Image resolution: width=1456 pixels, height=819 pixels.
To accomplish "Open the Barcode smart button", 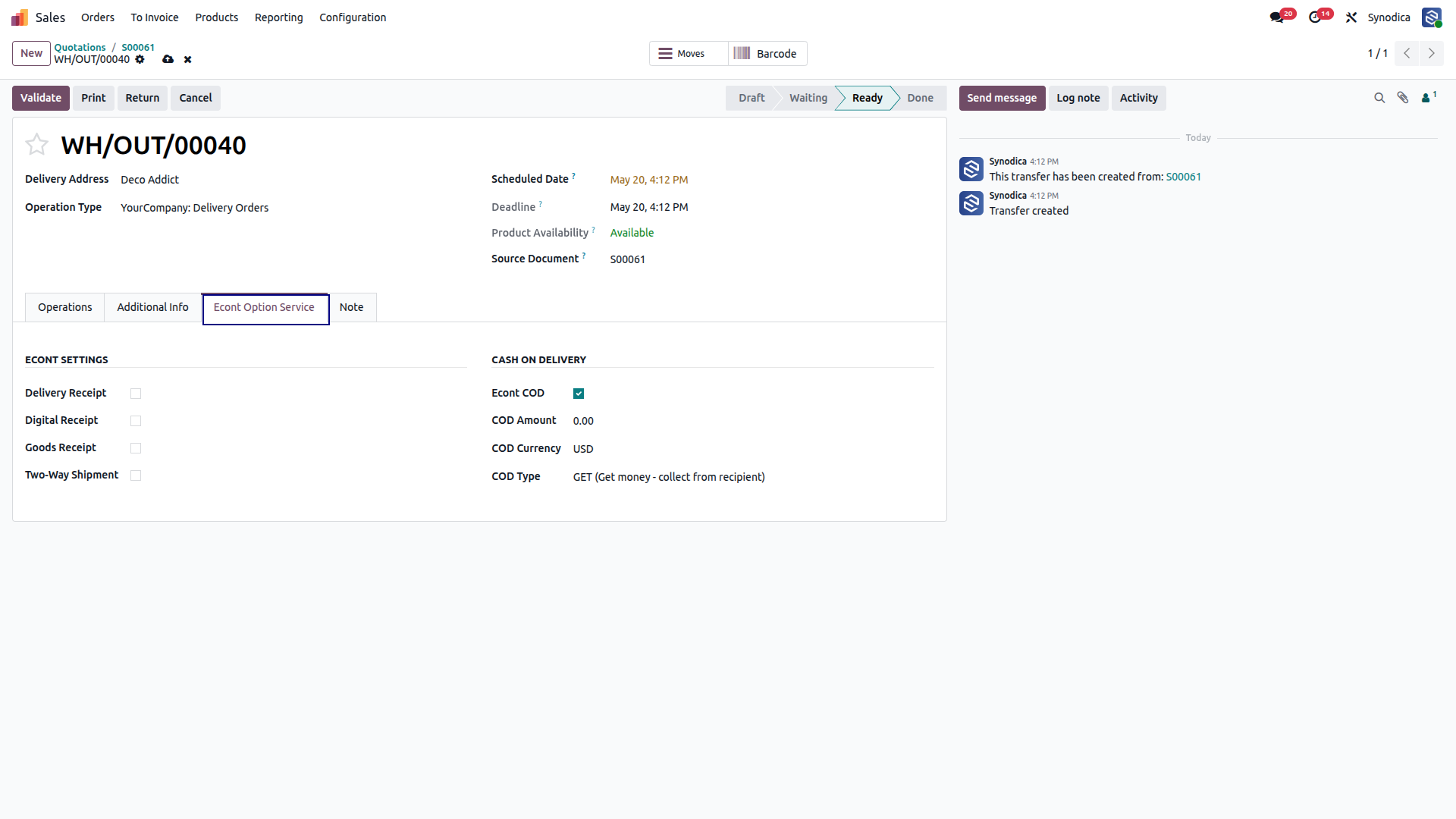I will [x=767, y=54].
